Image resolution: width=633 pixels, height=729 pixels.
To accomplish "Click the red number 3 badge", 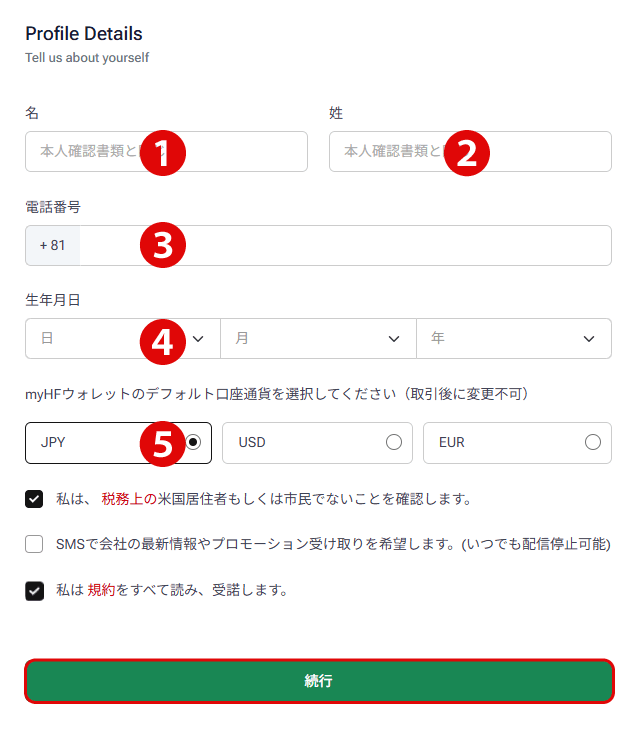I will (x=163, y=246).
